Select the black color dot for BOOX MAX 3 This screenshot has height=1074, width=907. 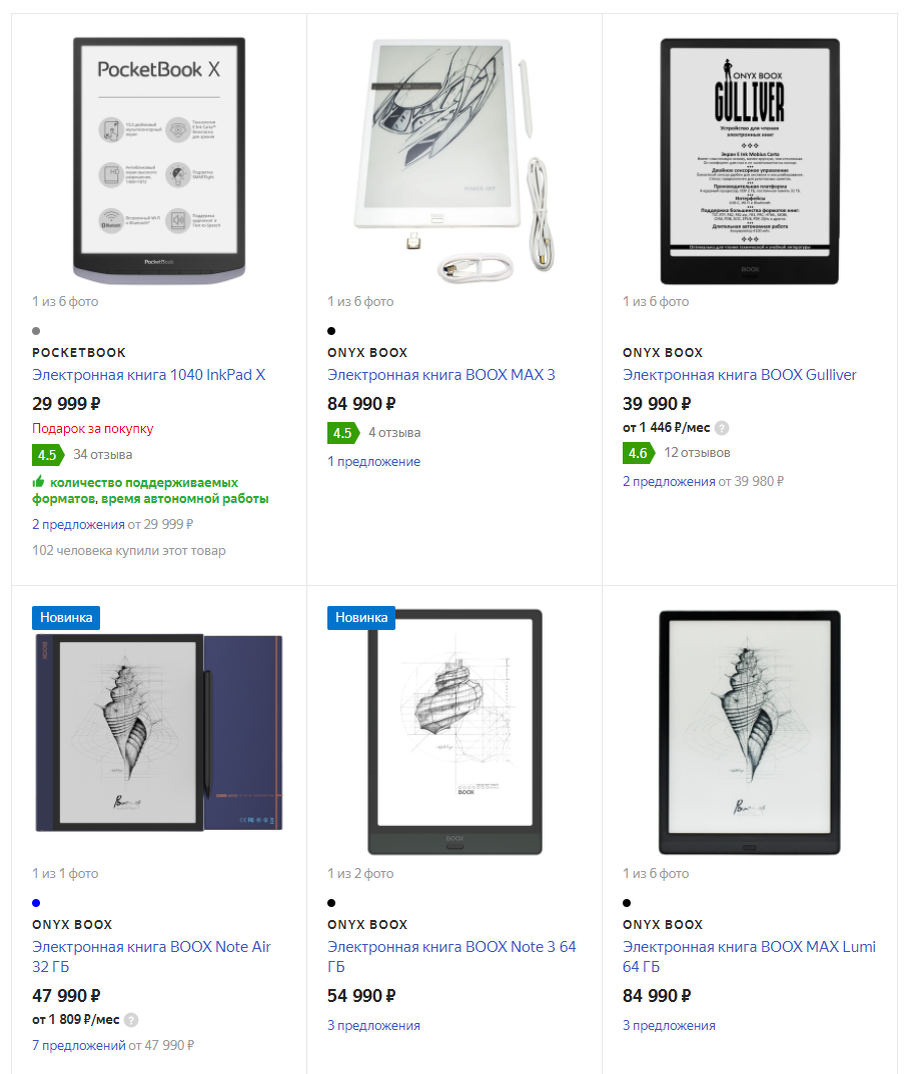pos(332,331)
